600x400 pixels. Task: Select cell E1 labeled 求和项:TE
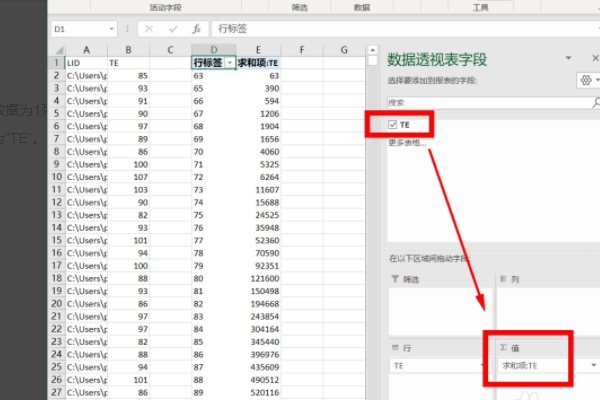click(257, 62)
